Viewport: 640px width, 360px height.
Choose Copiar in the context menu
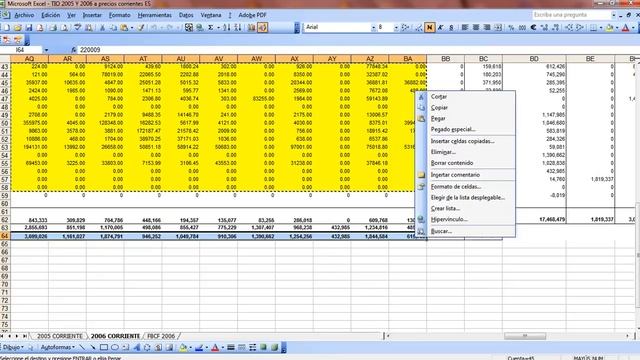[465, 108]
